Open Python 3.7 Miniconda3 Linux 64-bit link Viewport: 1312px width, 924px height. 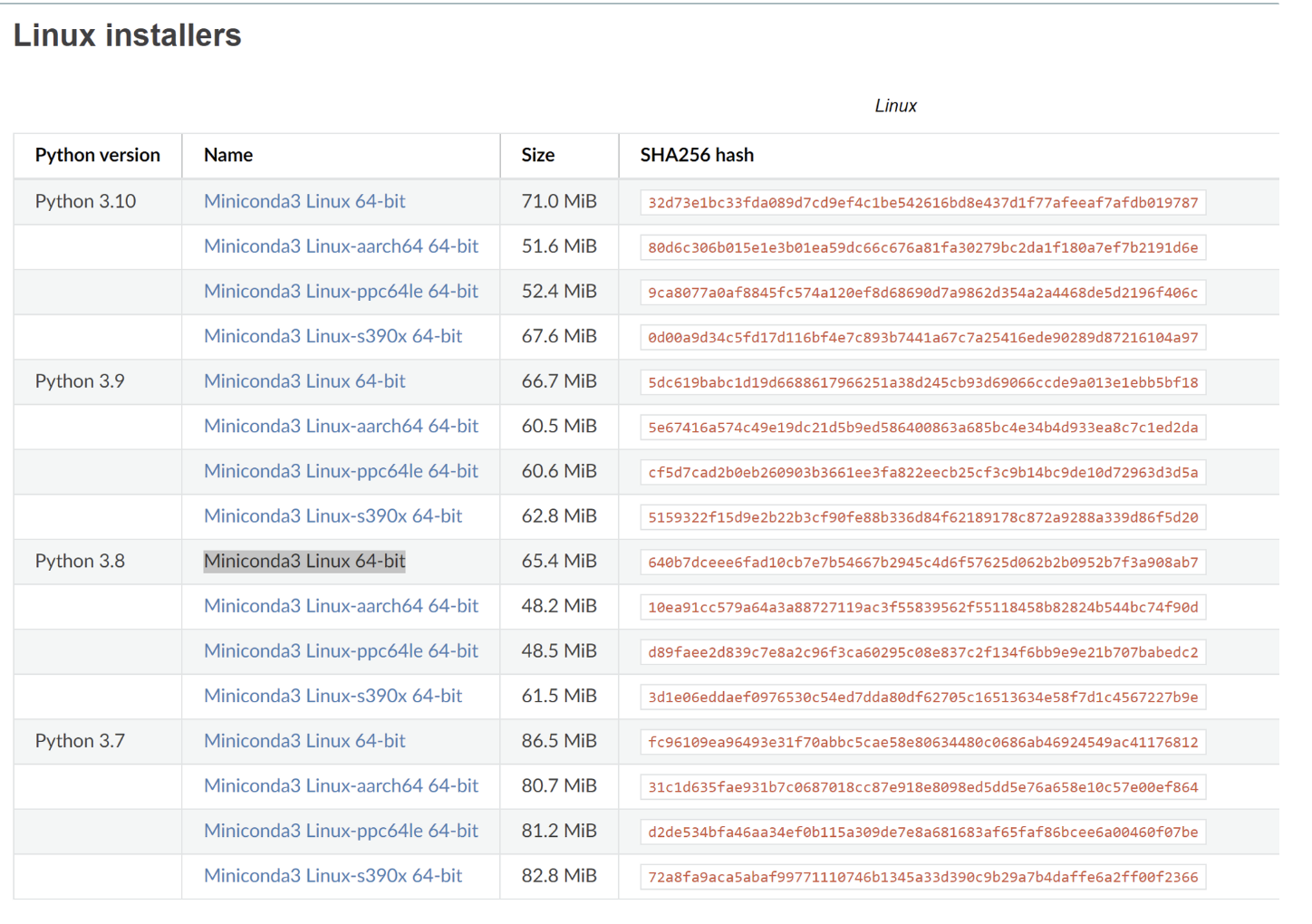304,741
